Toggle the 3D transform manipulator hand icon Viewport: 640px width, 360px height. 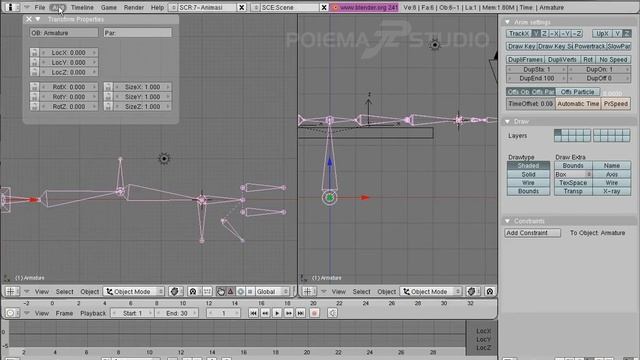[x=221, y=291]
